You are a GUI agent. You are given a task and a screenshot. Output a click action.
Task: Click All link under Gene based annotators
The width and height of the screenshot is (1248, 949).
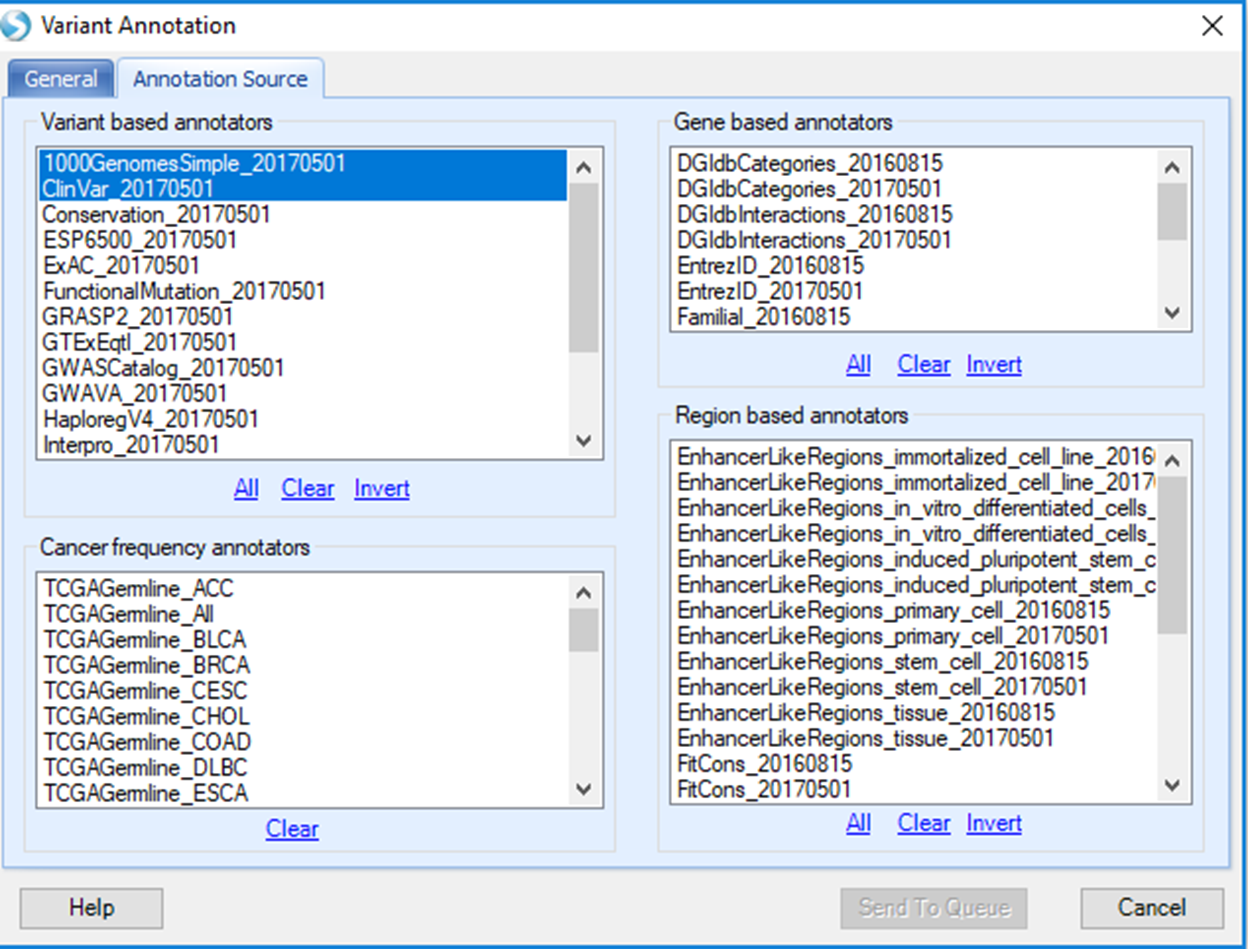859,365
